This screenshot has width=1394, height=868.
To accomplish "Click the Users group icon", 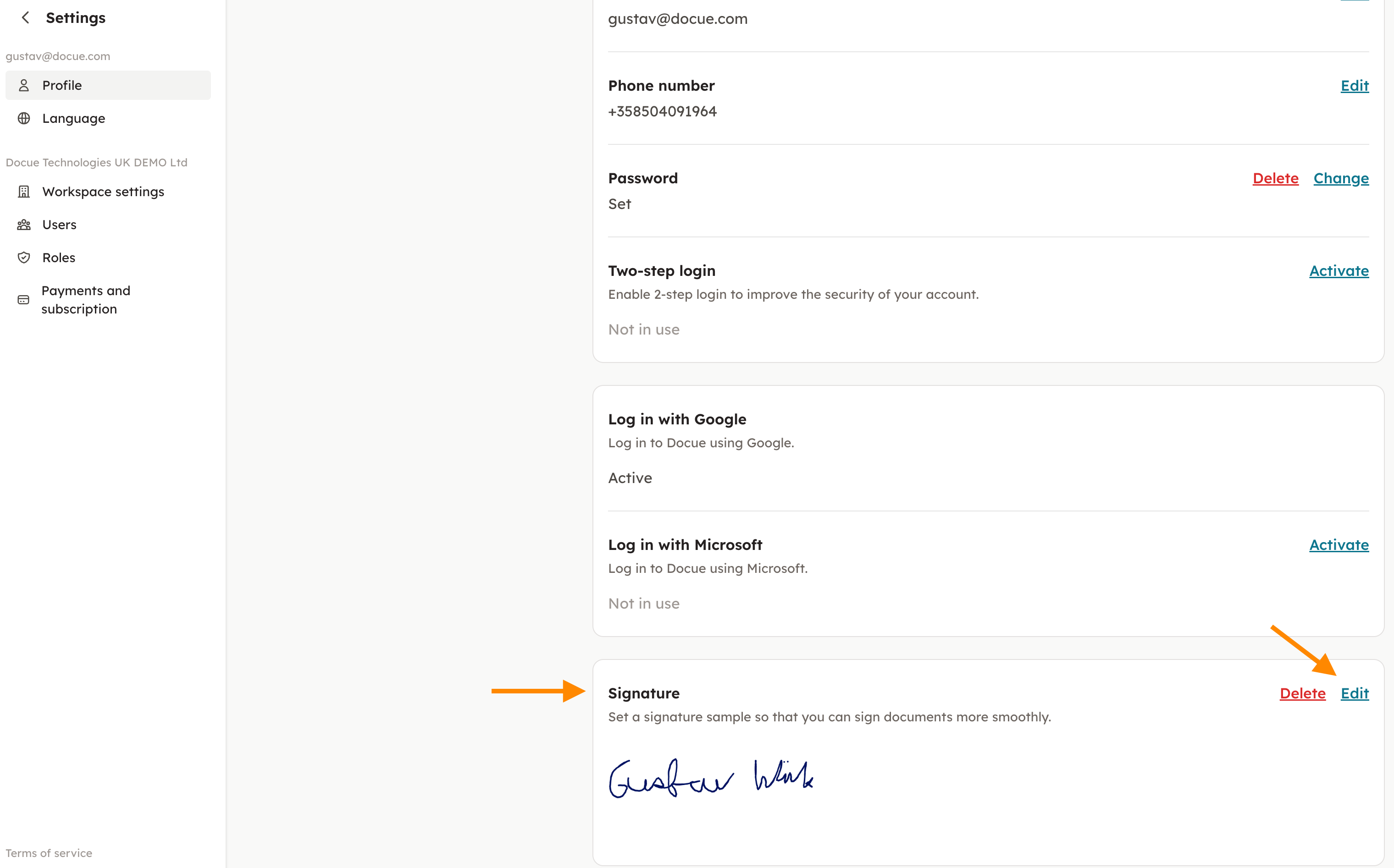I will pos(23,225).
